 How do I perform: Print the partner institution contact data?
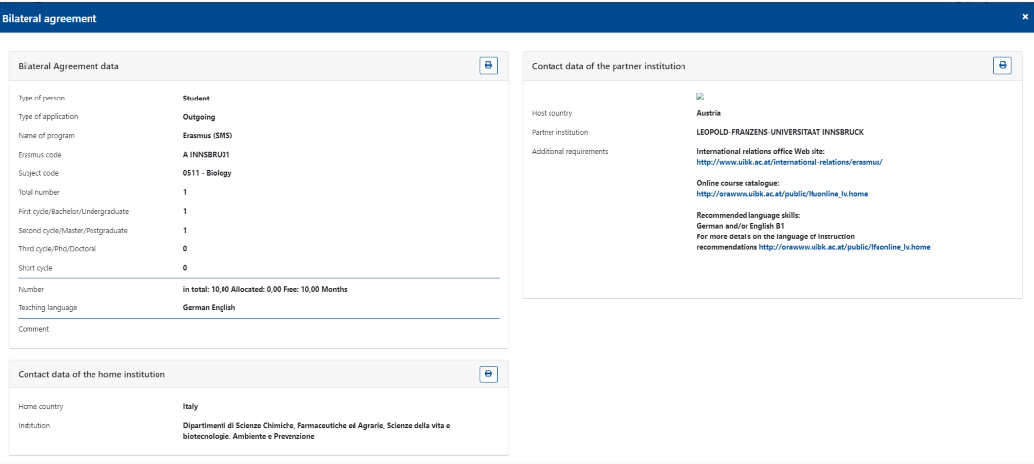1001,65
